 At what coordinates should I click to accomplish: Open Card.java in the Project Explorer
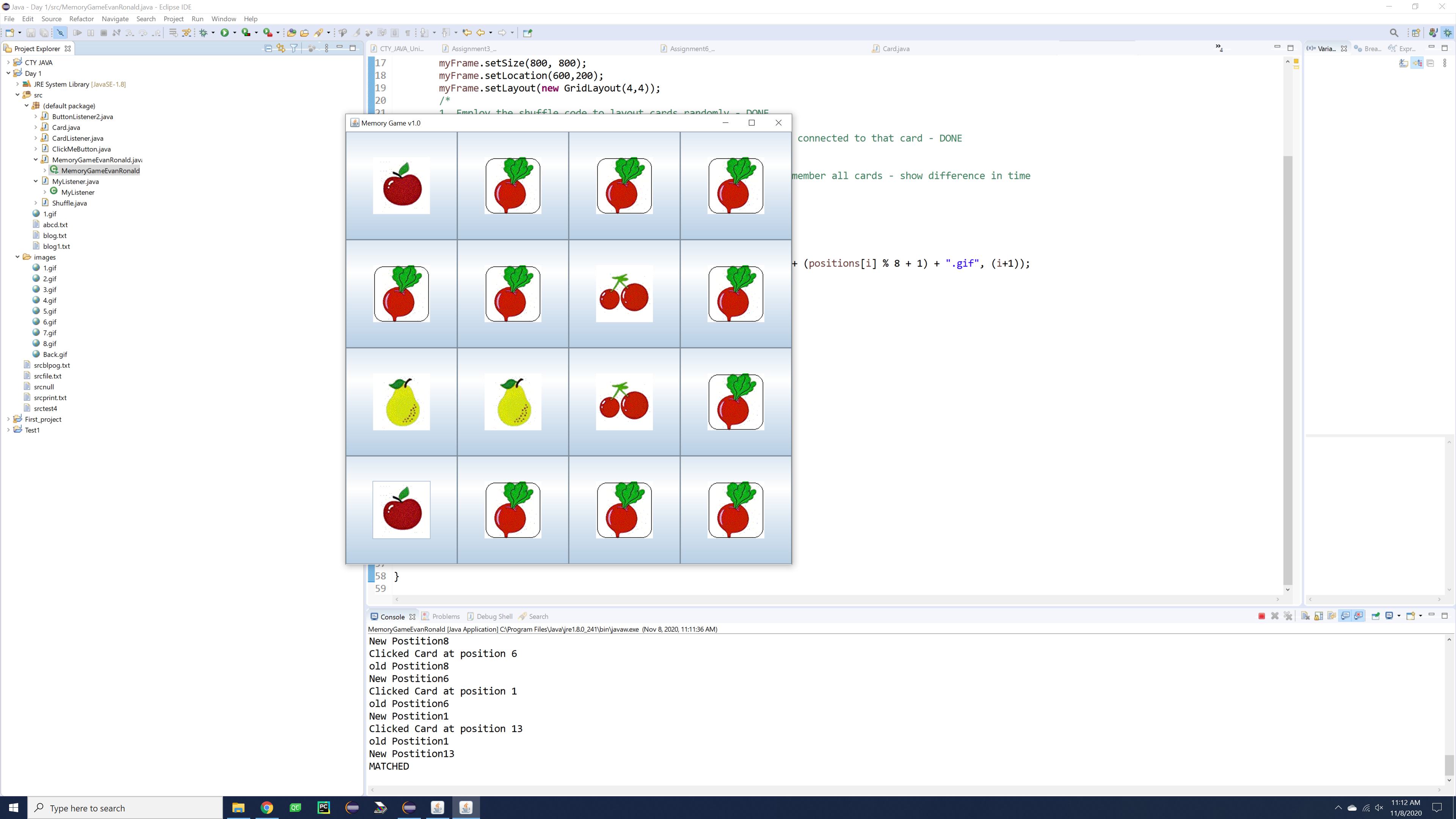tap(66, 127)
